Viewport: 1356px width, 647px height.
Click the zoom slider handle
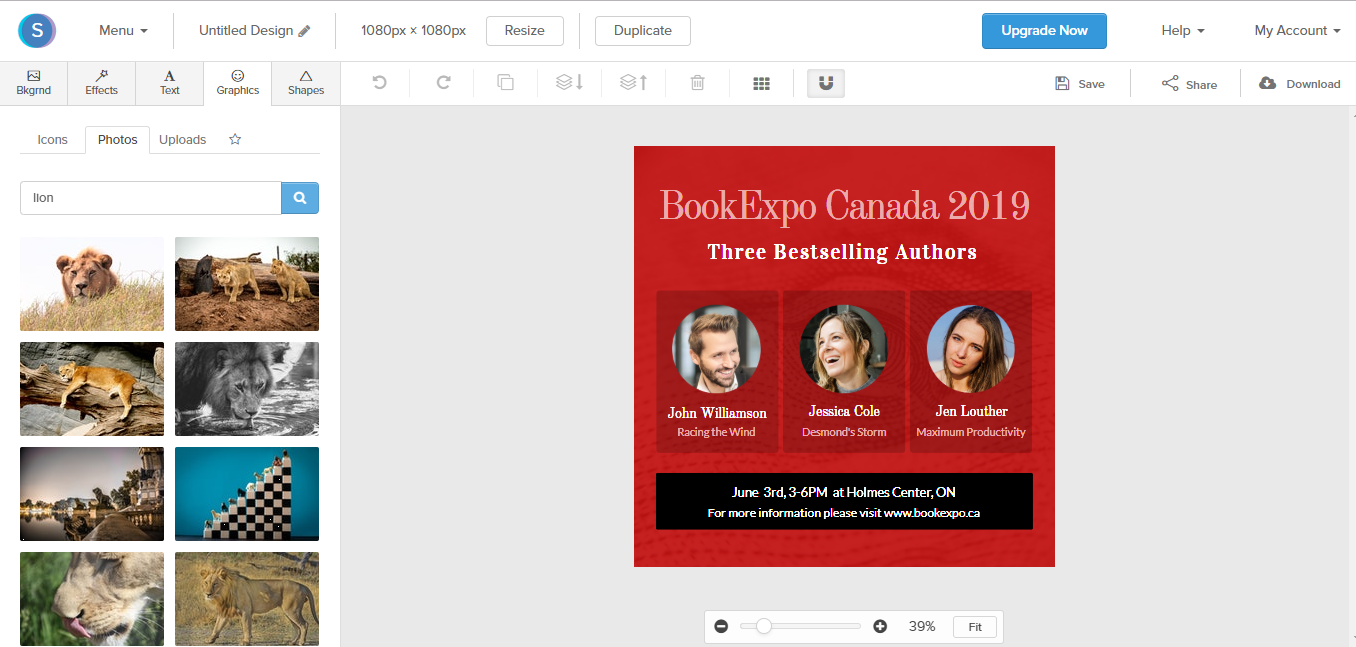[764, 626]
